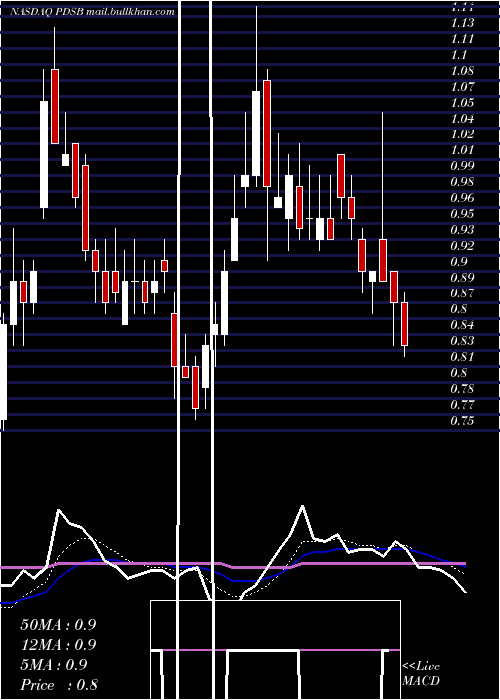500x700 pixels.
Task: Click the 0.81 price axis label
Action: click(462, 357)
